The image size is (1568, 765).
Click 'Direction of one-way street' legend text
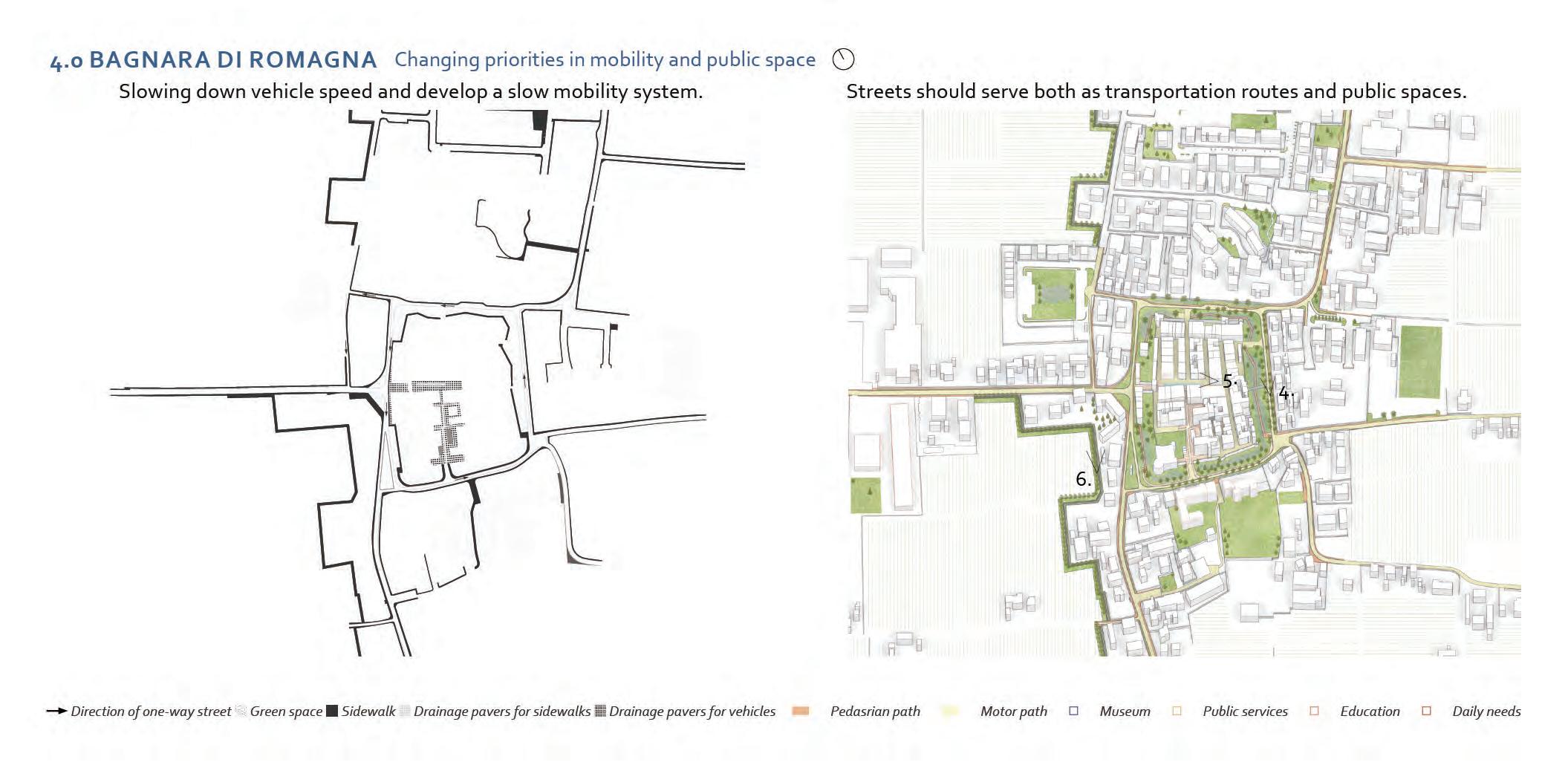click(x=152, y=712)
